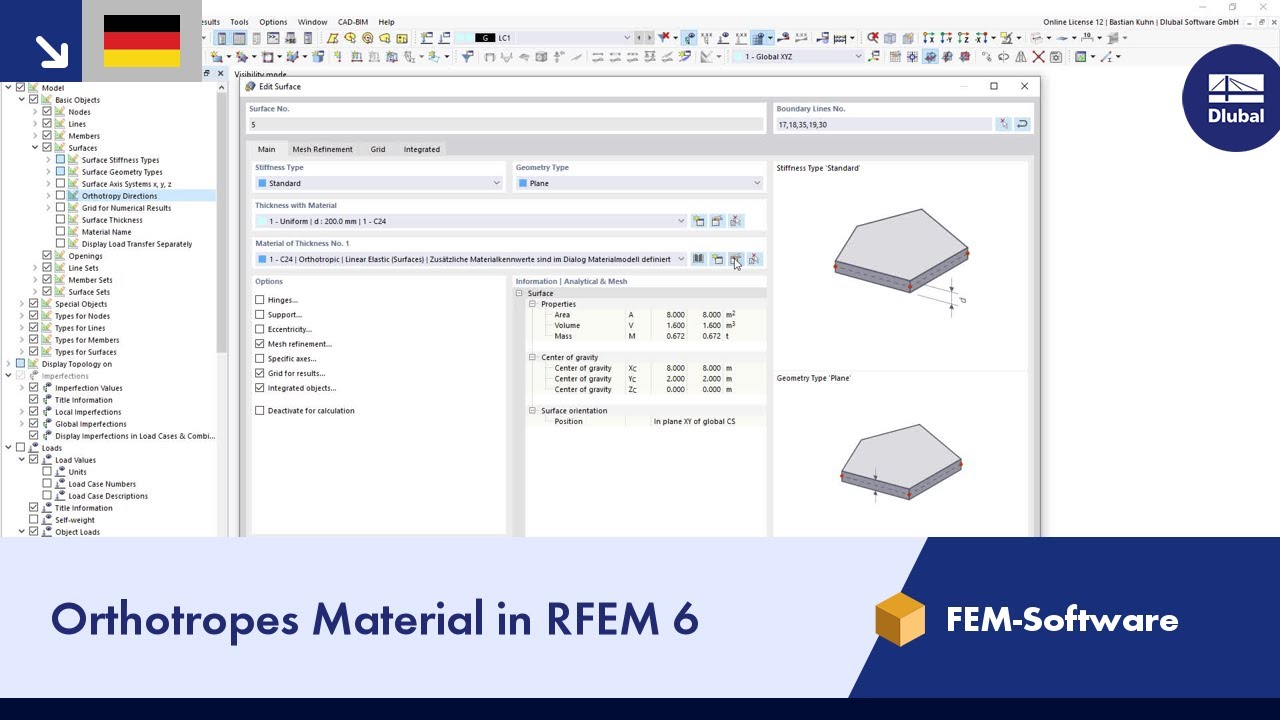
Task: Switch to Grid tab
Action: 378,149
